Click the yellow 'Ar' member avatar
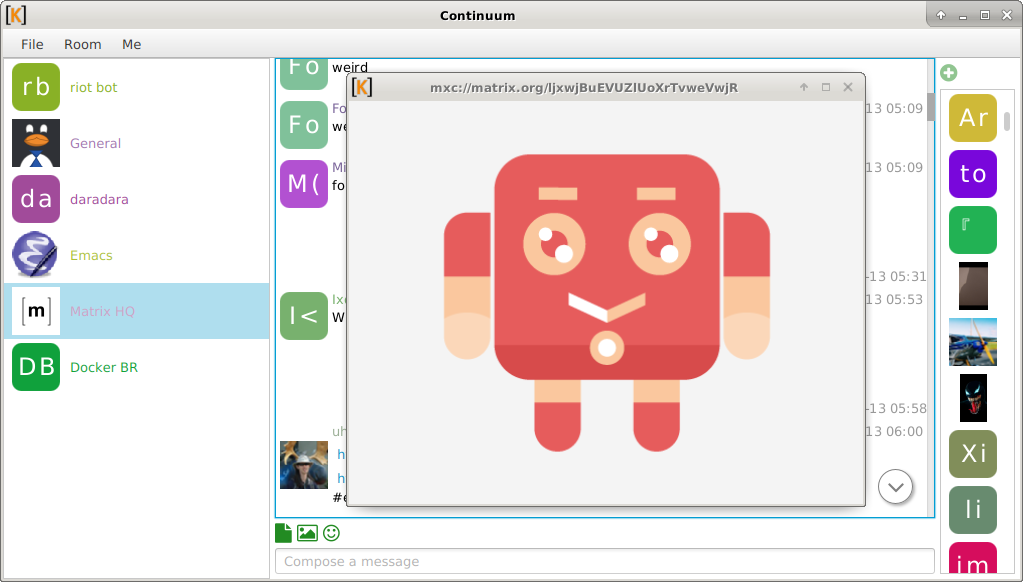Image resolution: width=1023 pixels, height=582 pixels. [x=973, y=118]
